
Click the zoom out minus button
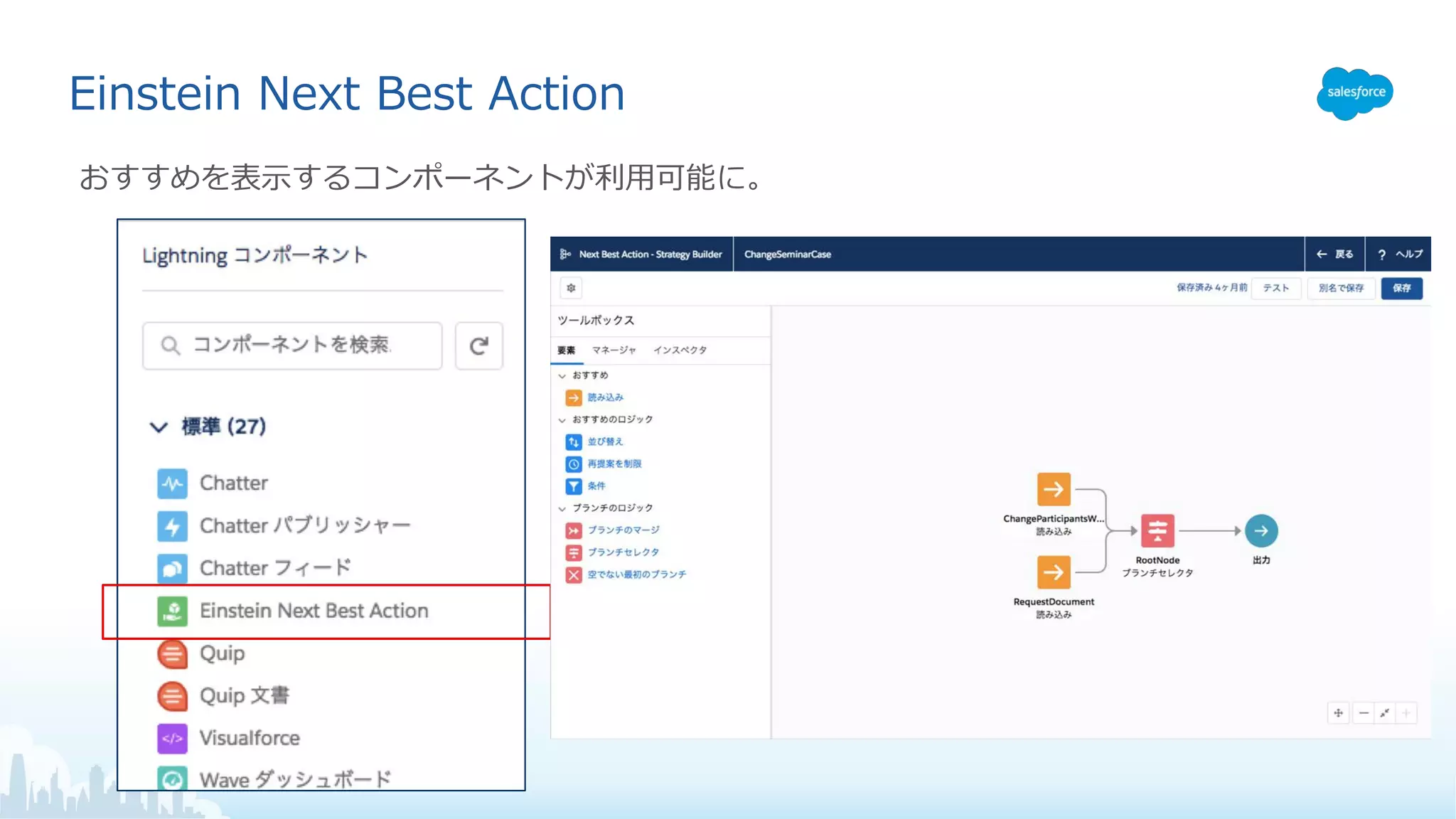tap(1364, 713)
